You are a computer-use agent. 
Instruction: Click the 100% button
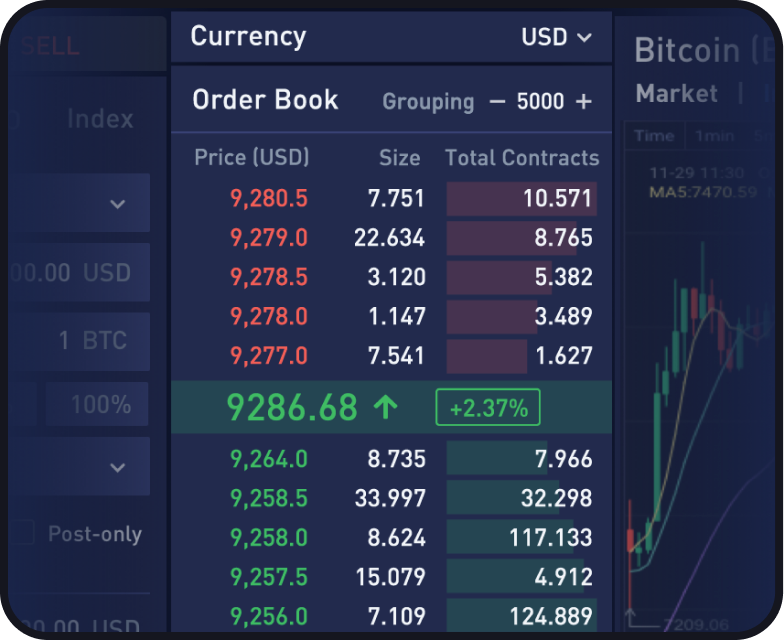98,404
